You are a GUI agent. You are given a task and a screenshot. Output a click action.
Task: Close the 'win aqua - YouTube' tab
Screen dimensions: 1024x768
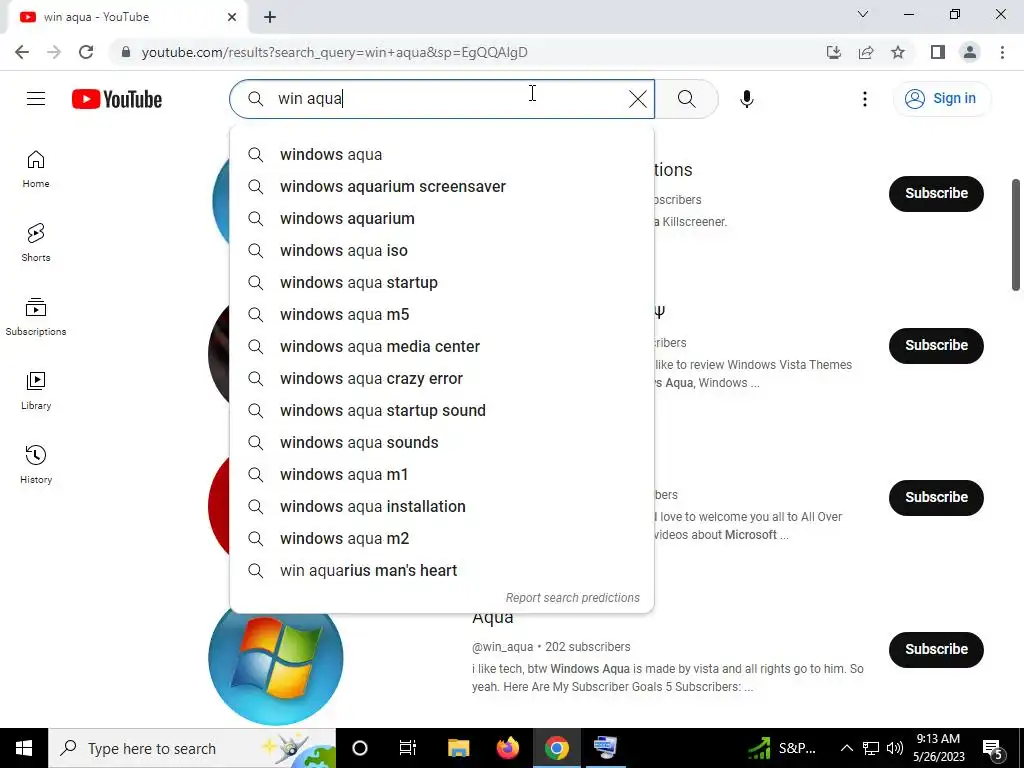232,17
